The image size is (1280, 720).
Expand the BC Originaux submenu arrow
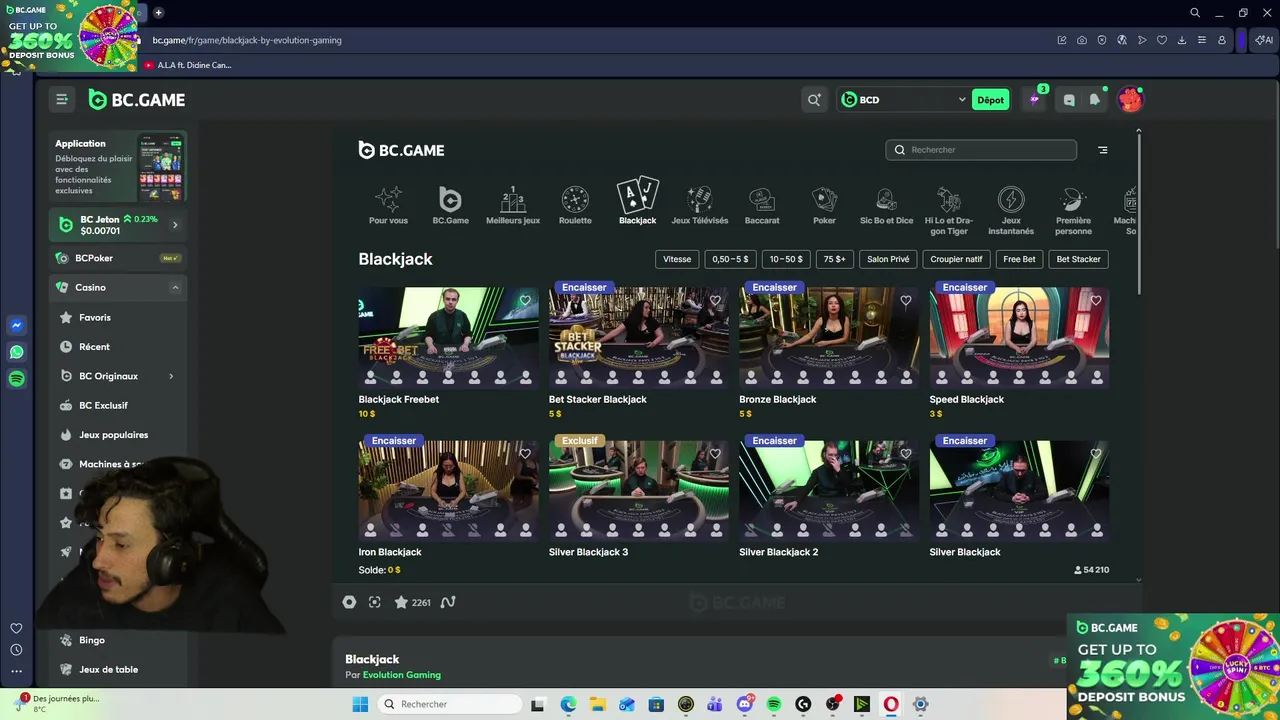[171, 376]
